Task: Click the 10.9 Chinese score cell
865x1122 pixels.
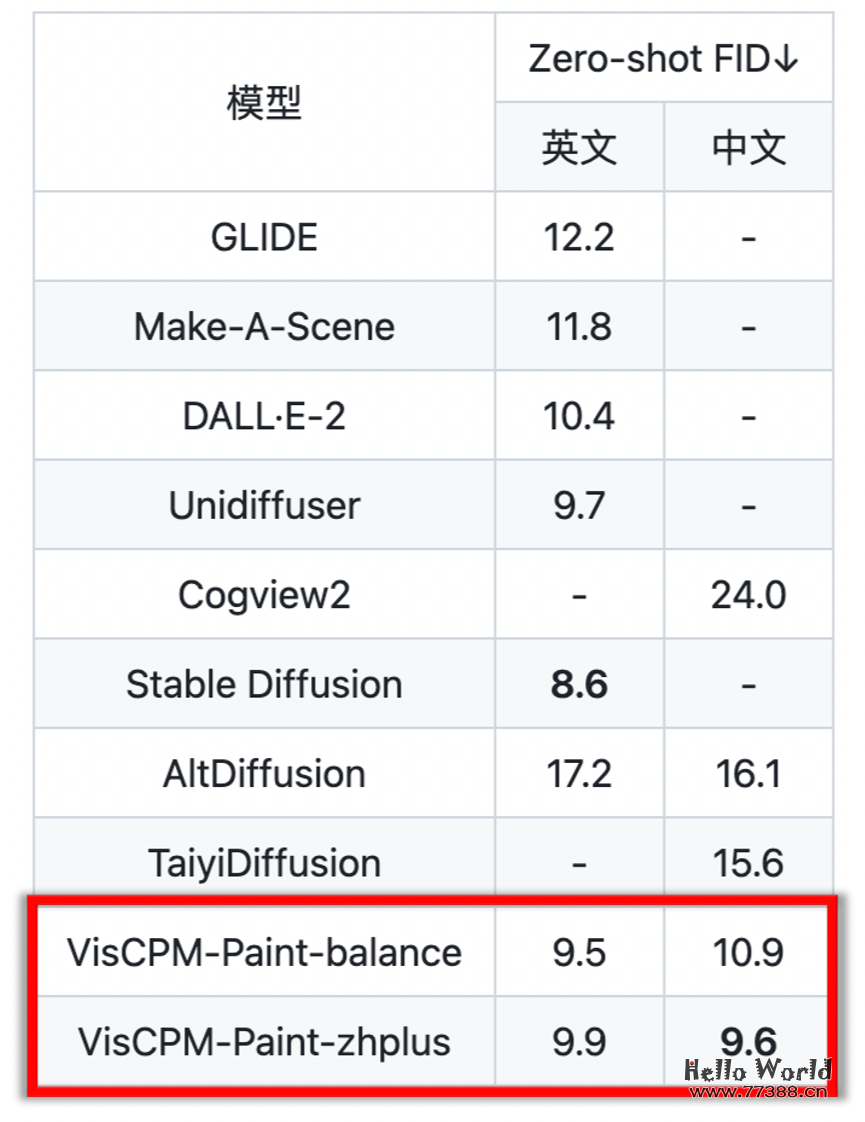Action: pos(748,952)
